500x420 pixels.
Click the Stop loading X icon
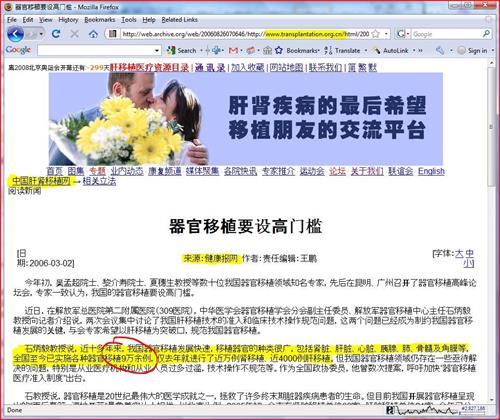(x=75, y=34)
